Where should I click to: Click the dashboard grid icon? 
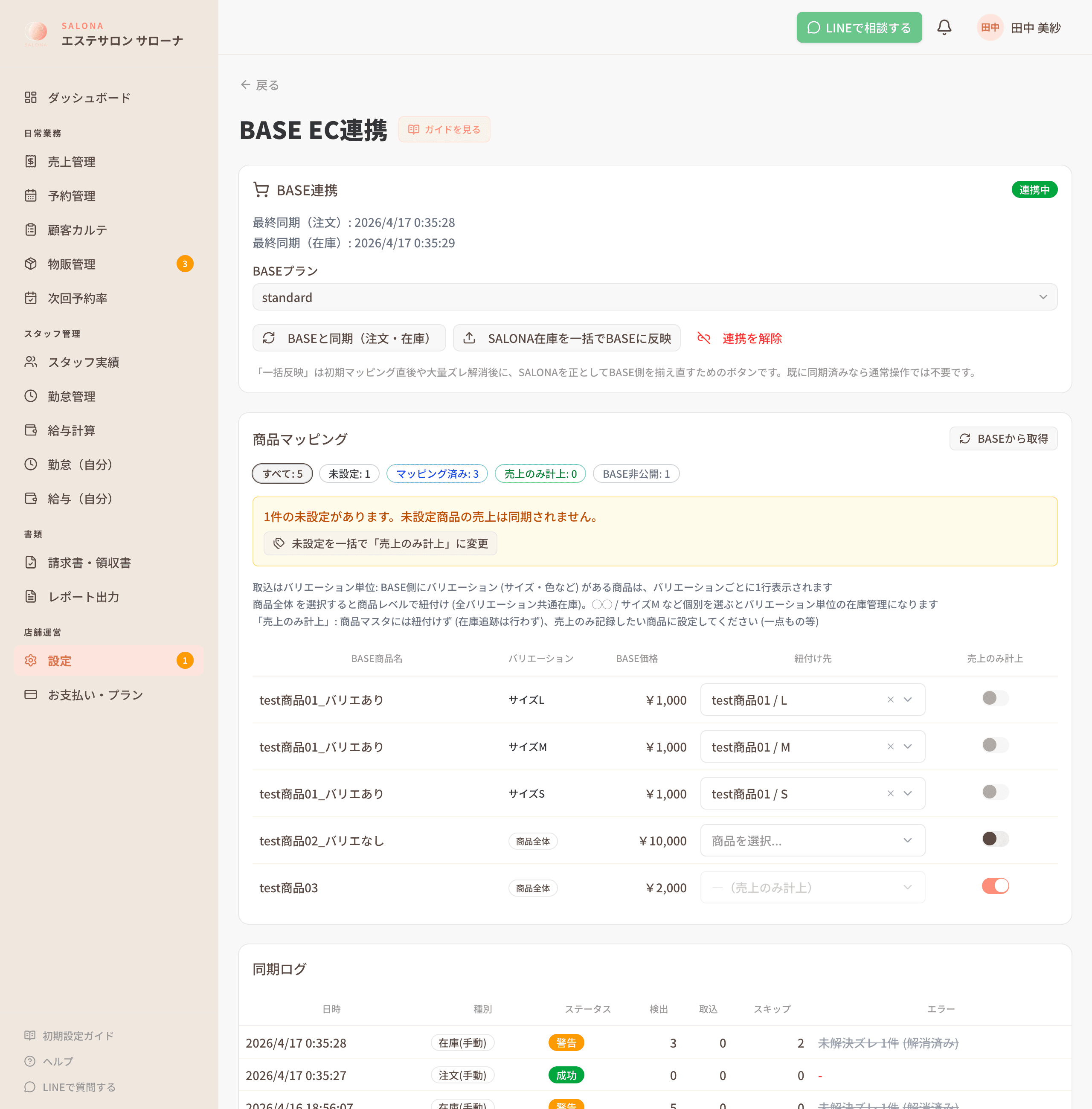click(31, 98)
